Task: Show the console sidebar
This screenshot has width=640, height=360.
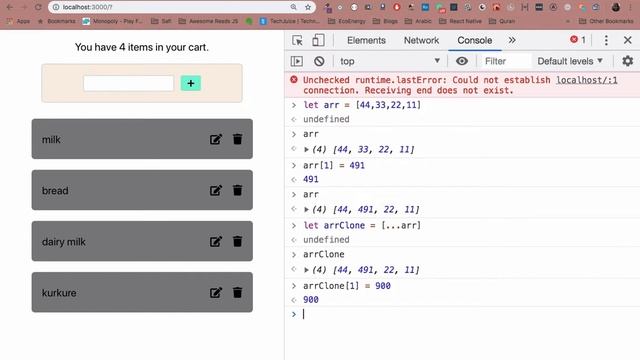Action: coord(297,61)
